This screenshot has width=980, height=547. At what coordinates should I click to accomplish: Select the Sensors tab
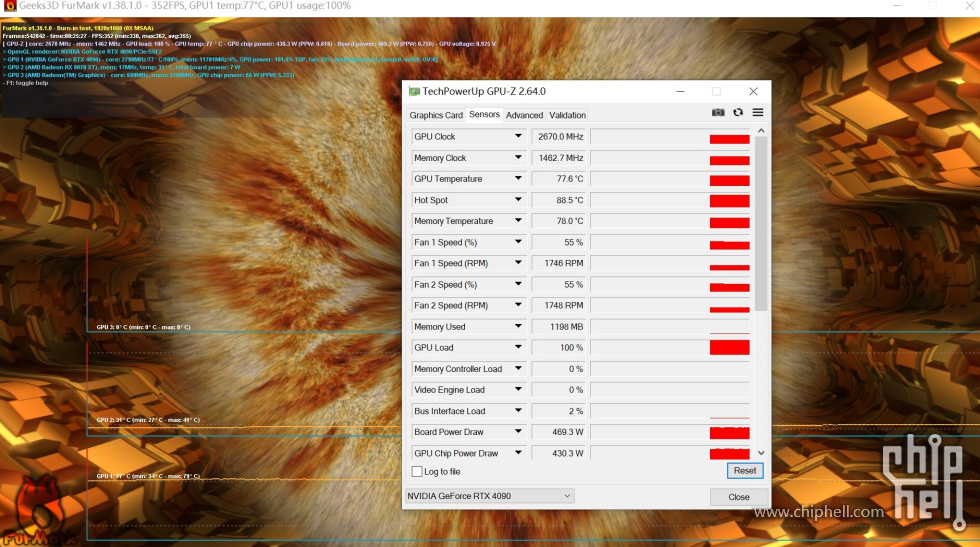pos(484,114)
